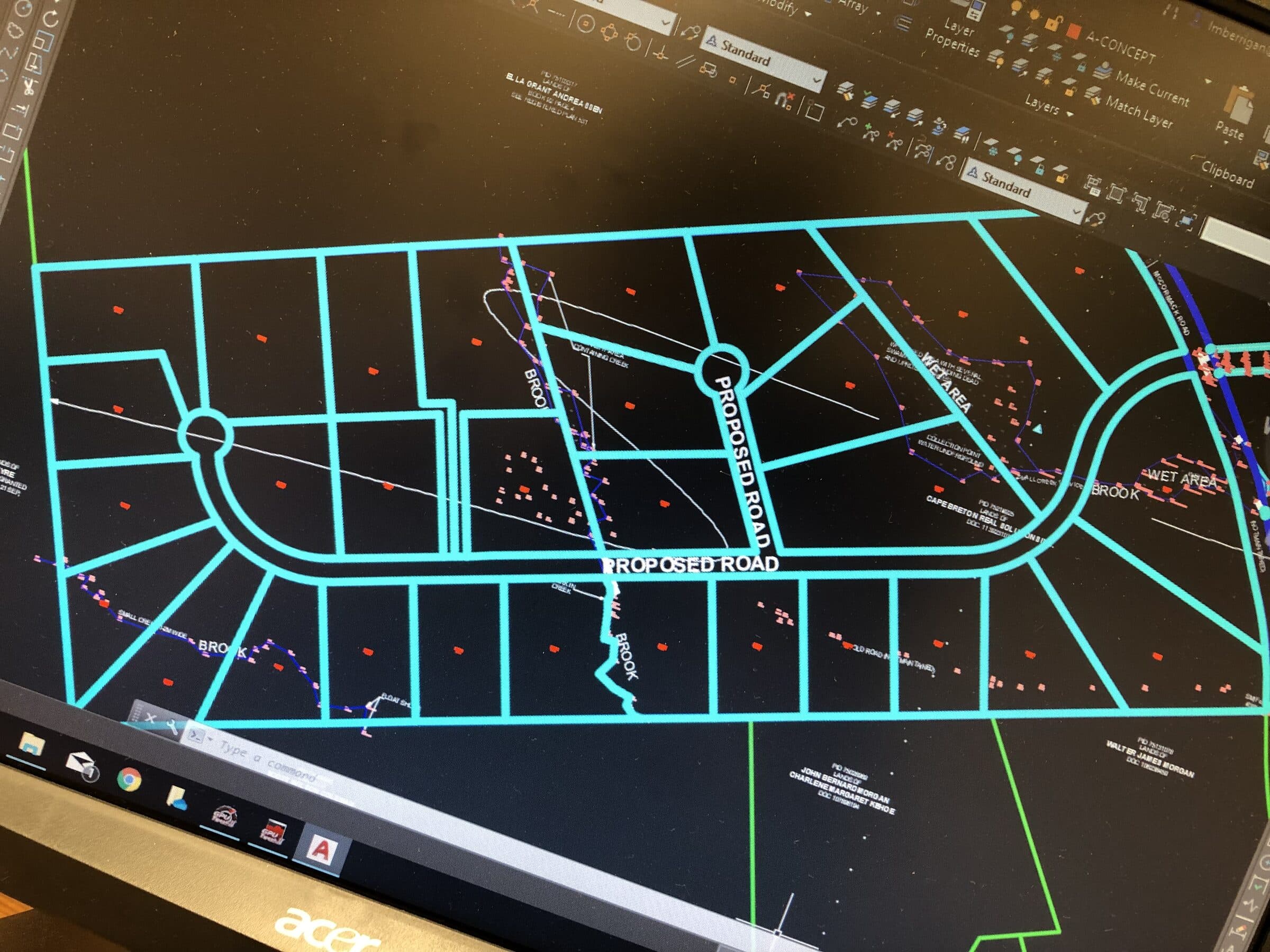Click the command line prompt icon
1270x952 pixels.
[x=196, y=736]
